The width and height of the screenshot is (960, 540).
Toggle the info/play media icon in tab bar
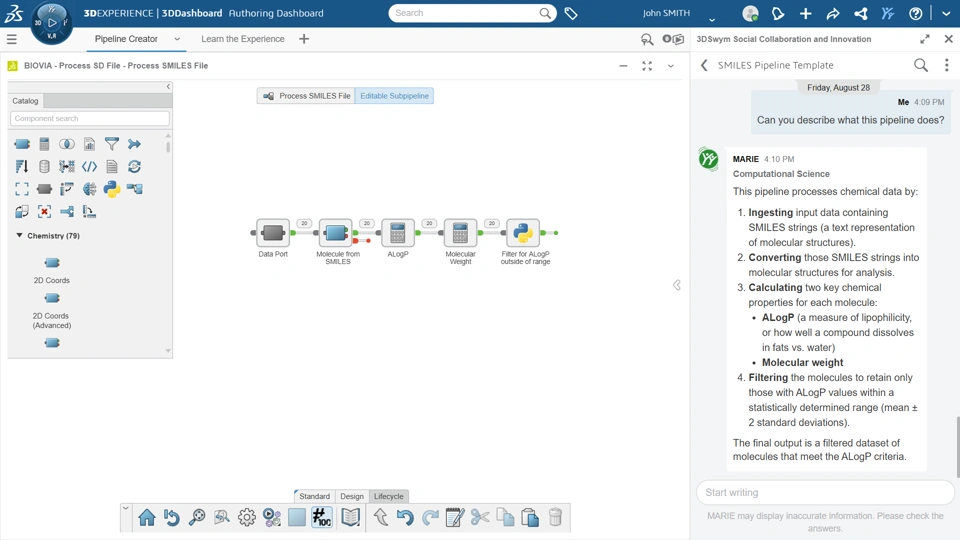pos(673,39)
